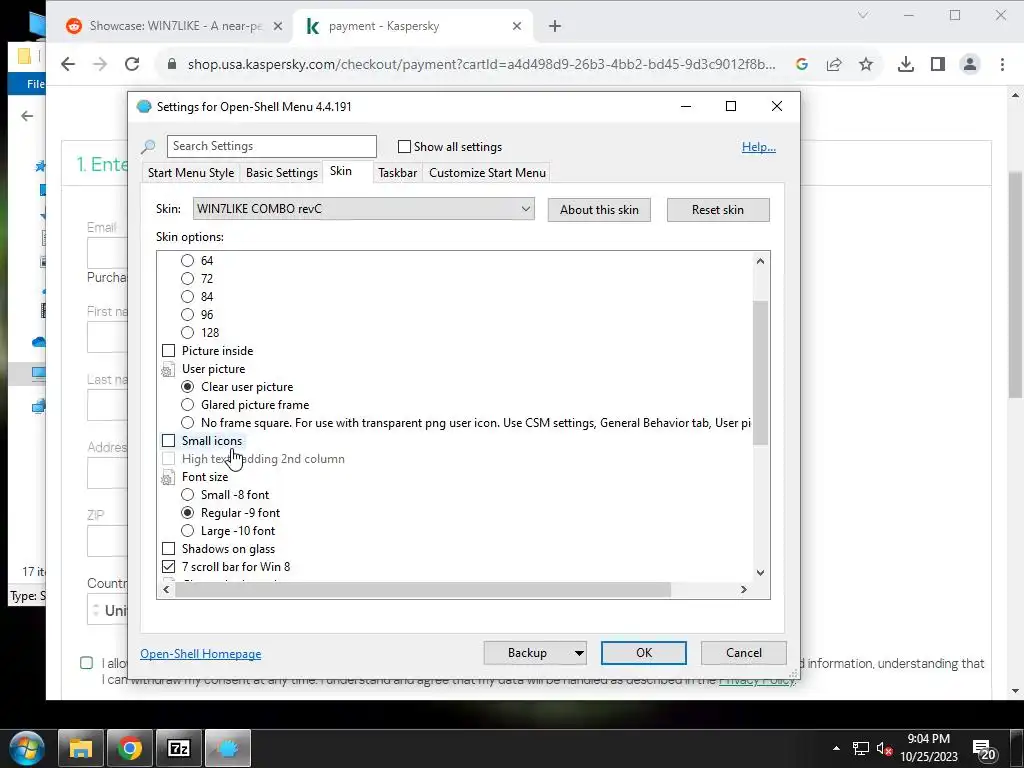Click the Cancel button

pos(744,653)
